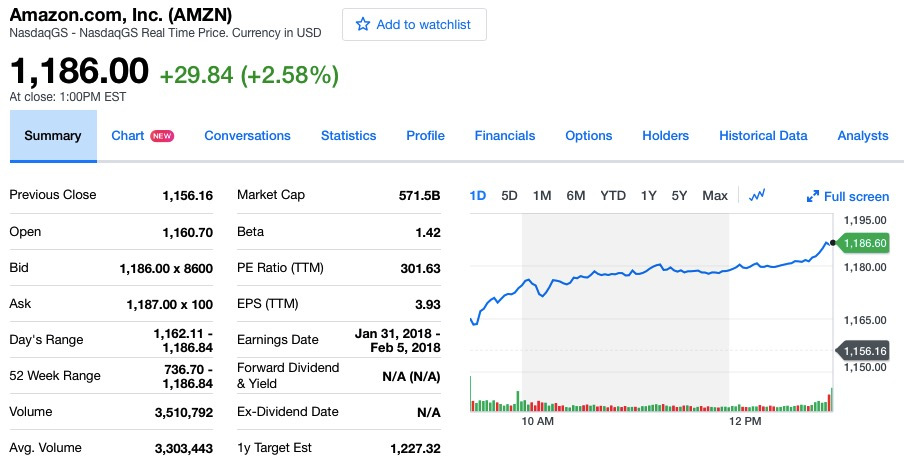Go to the Statistics tab
The image size is (904, 464).
pos(348,136)
